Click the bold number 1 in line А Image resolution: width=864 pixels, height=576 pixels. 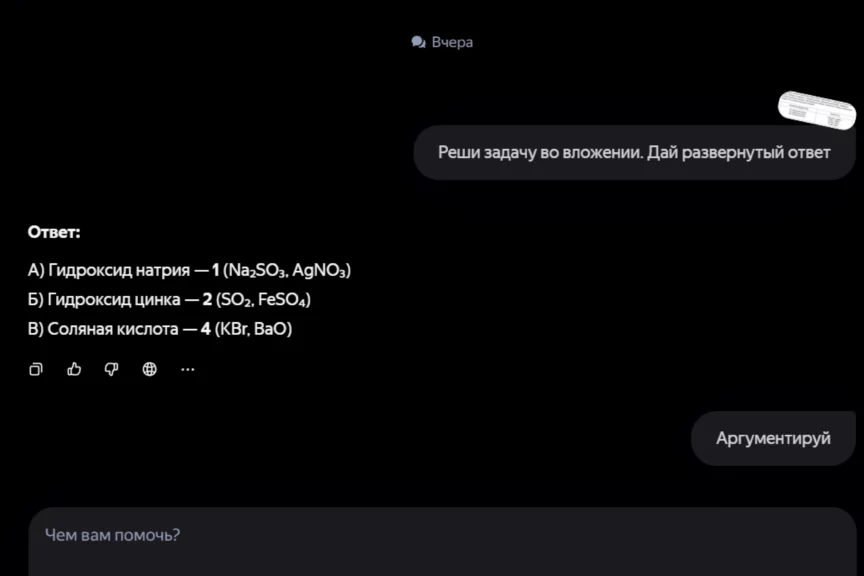(215, 270)
